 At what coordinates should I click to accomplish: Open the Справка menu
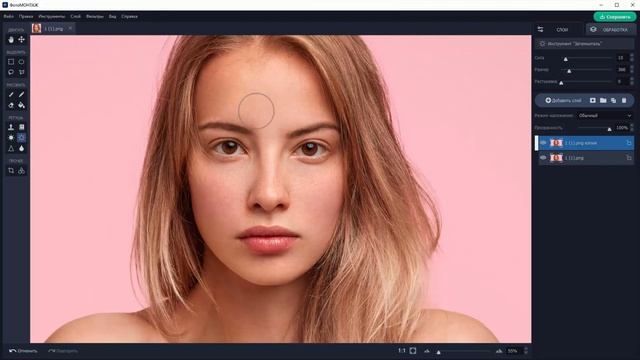[129, 17]
